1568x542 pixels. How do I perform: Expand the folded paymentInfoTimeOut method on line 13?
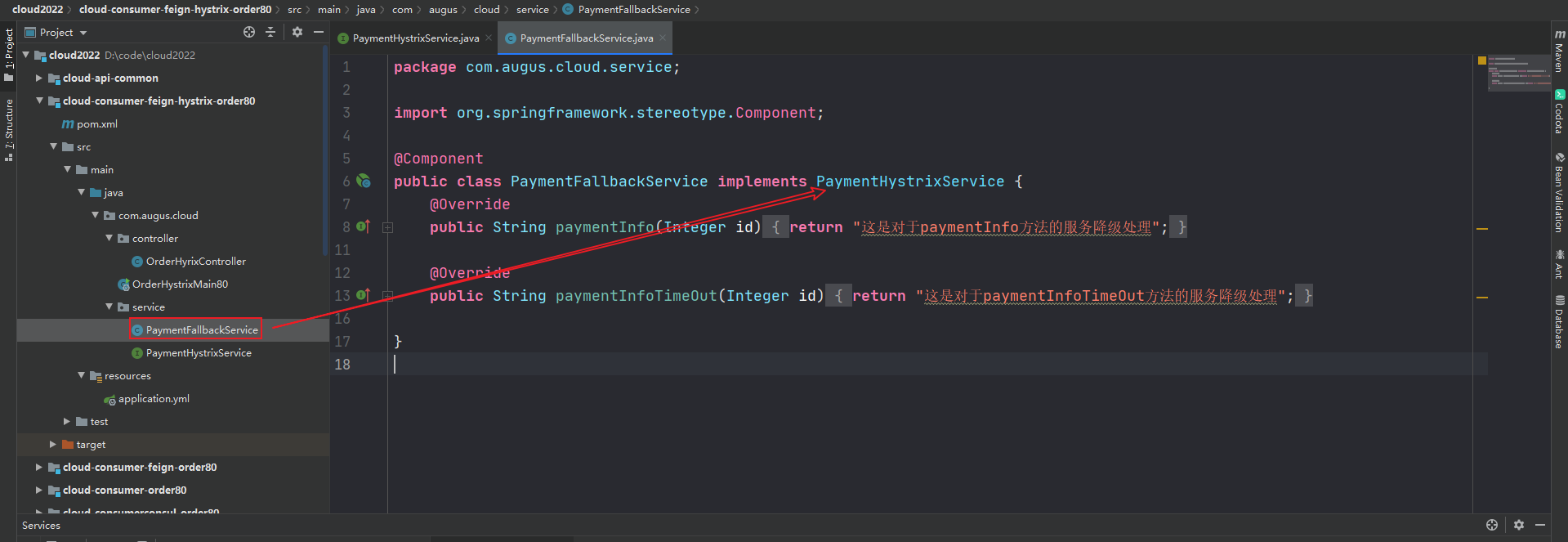coord(388,296)
